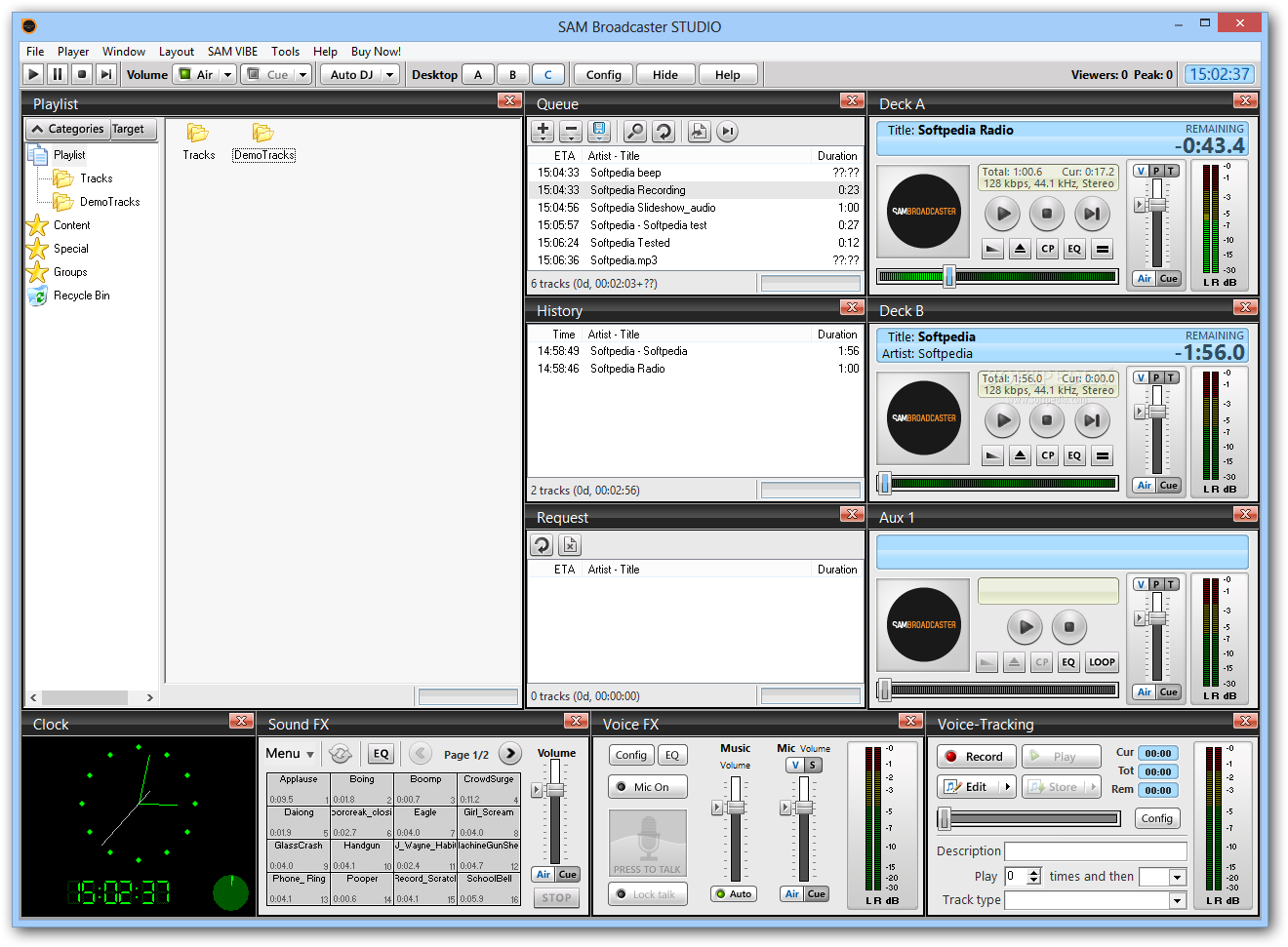Play the track in Deck B
The image size is (1288, 947).
[1002, 419]
